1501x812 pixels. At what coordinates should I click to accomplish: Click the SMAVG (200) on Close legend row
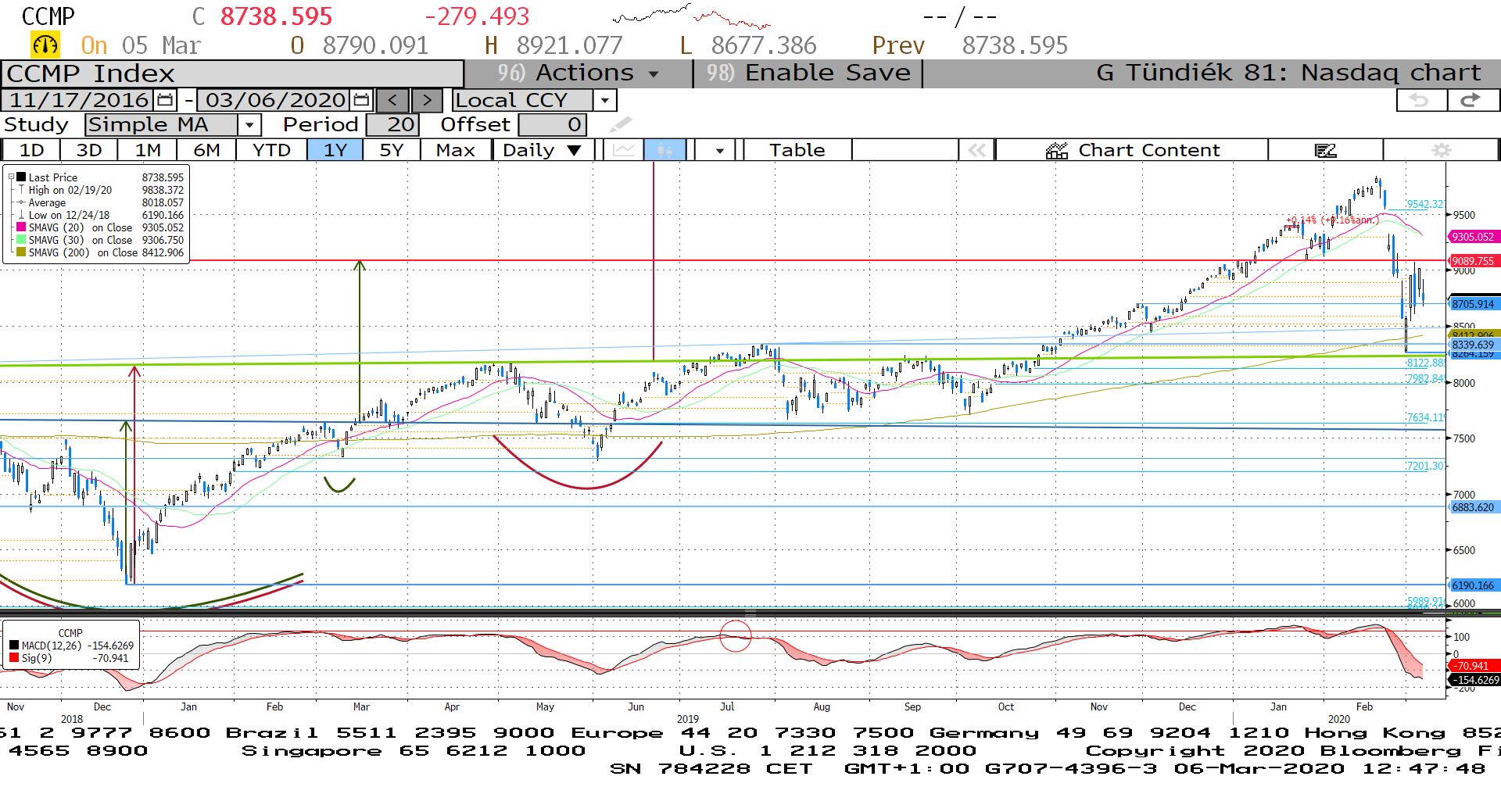coord(100,252)
